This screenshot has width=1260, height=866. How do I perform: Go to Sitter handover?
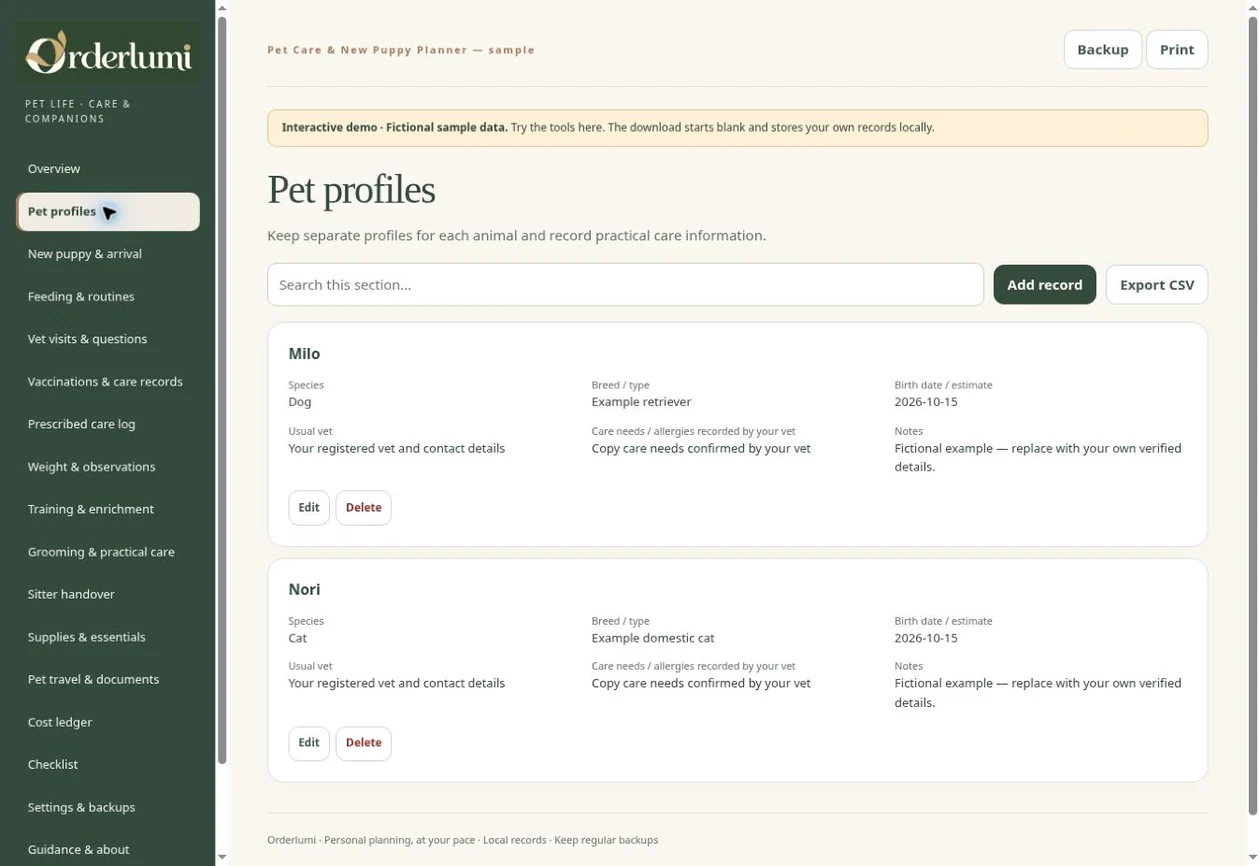108,594
